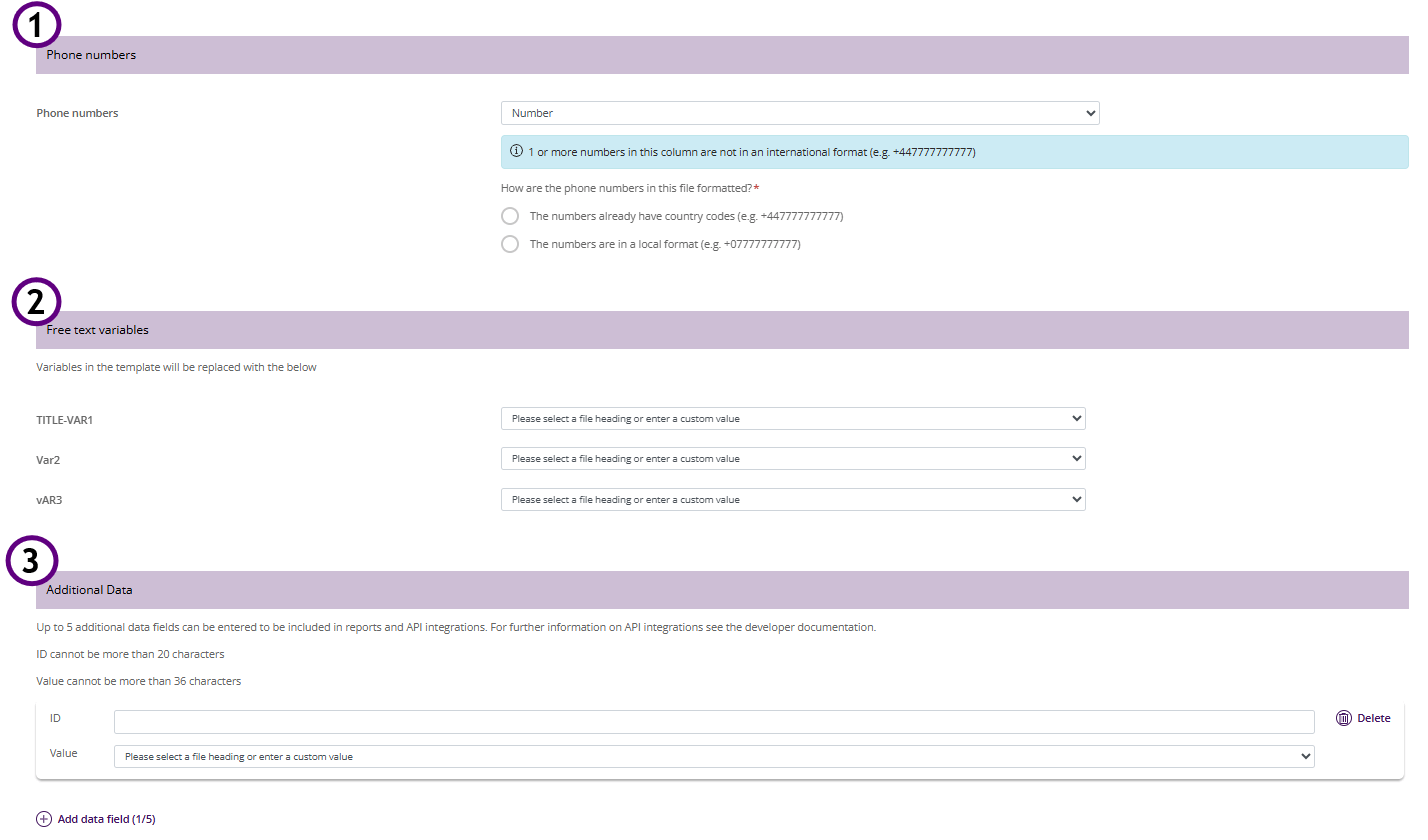Open the vAR3 value dropdown
The width and height of the screenshot is (1428, 840).
(x=793, y=499)
